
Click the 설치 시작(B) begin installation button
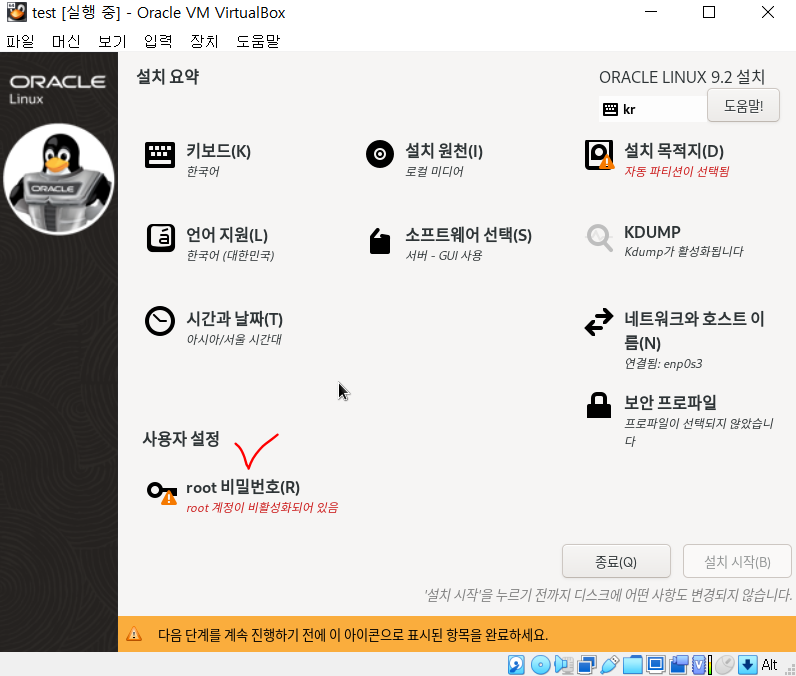[x=737, y=561]
